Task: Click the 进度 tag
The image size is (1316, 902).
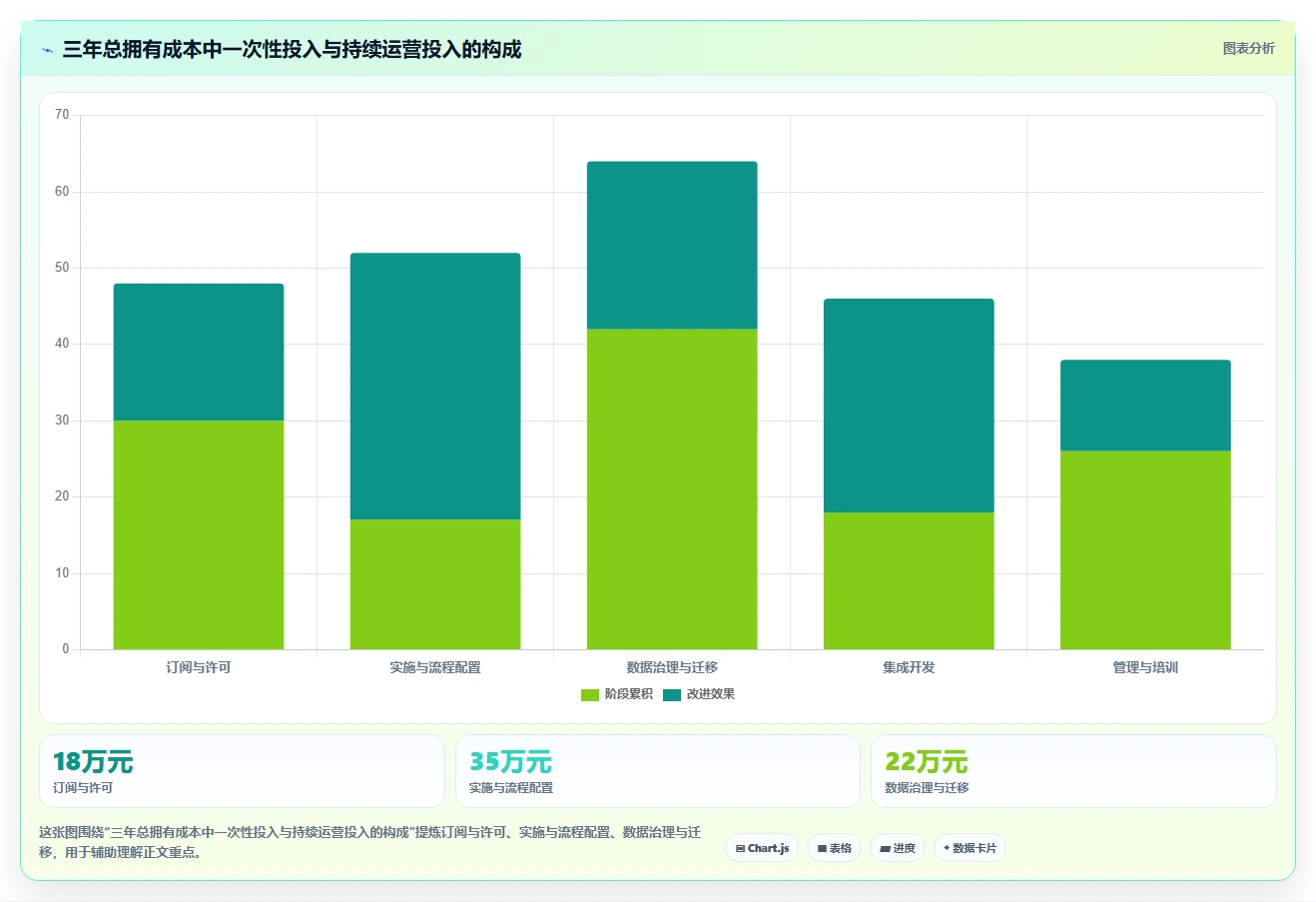Action: coord(898,848)
